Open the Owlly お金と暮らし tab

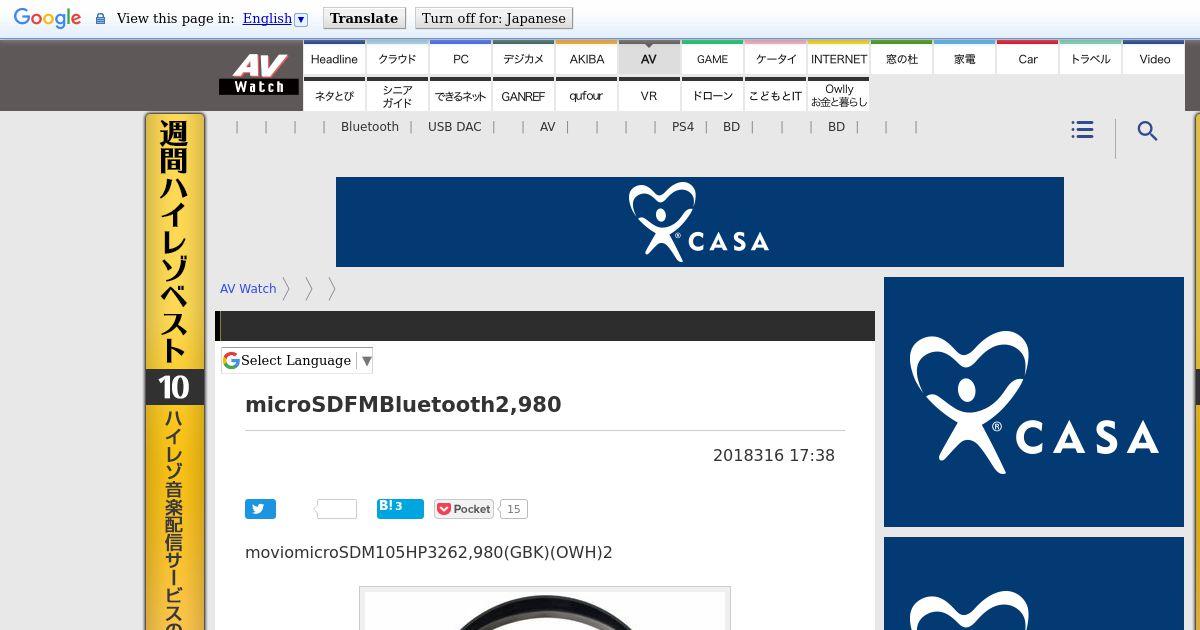point(838,95)
